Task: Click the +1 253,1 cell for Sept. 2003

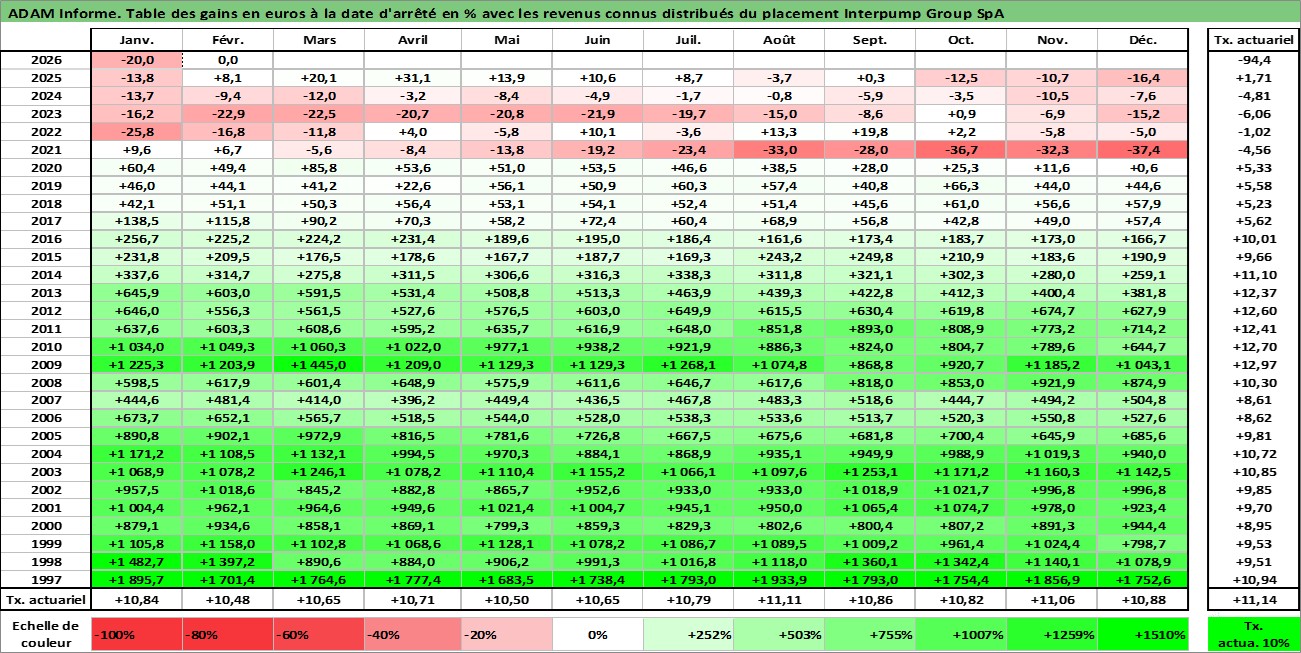Action: [869, 473]
